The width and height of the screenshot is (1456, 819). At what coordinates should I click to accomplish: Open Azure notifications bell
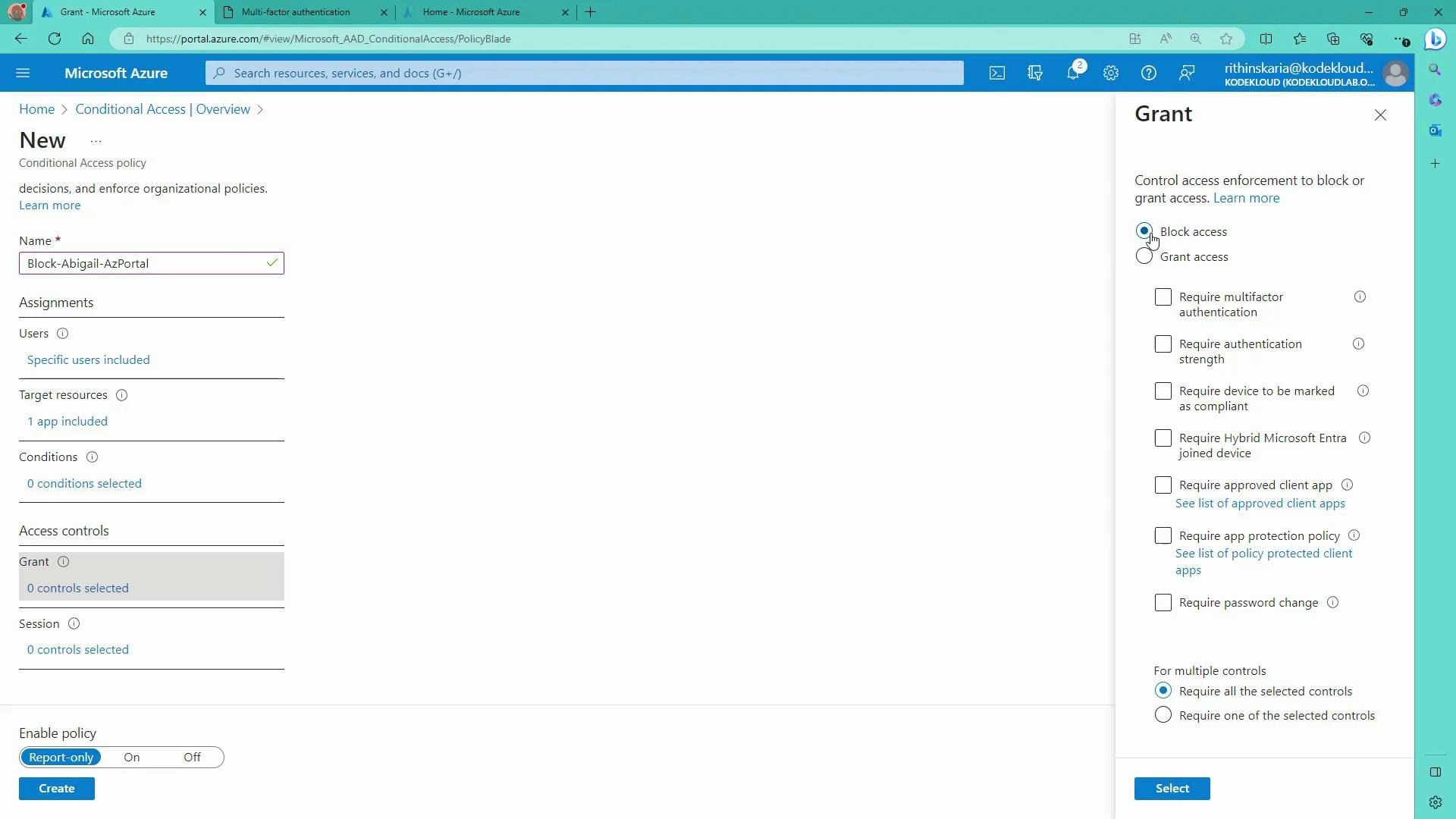1072,73
